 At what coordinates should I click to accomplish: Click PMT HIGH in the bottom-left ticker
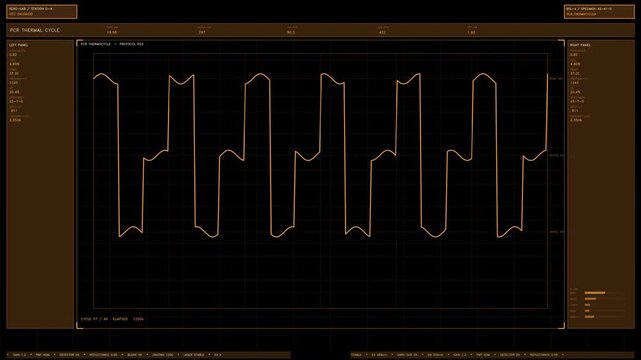pyautogui.click(x=43, y=355)
